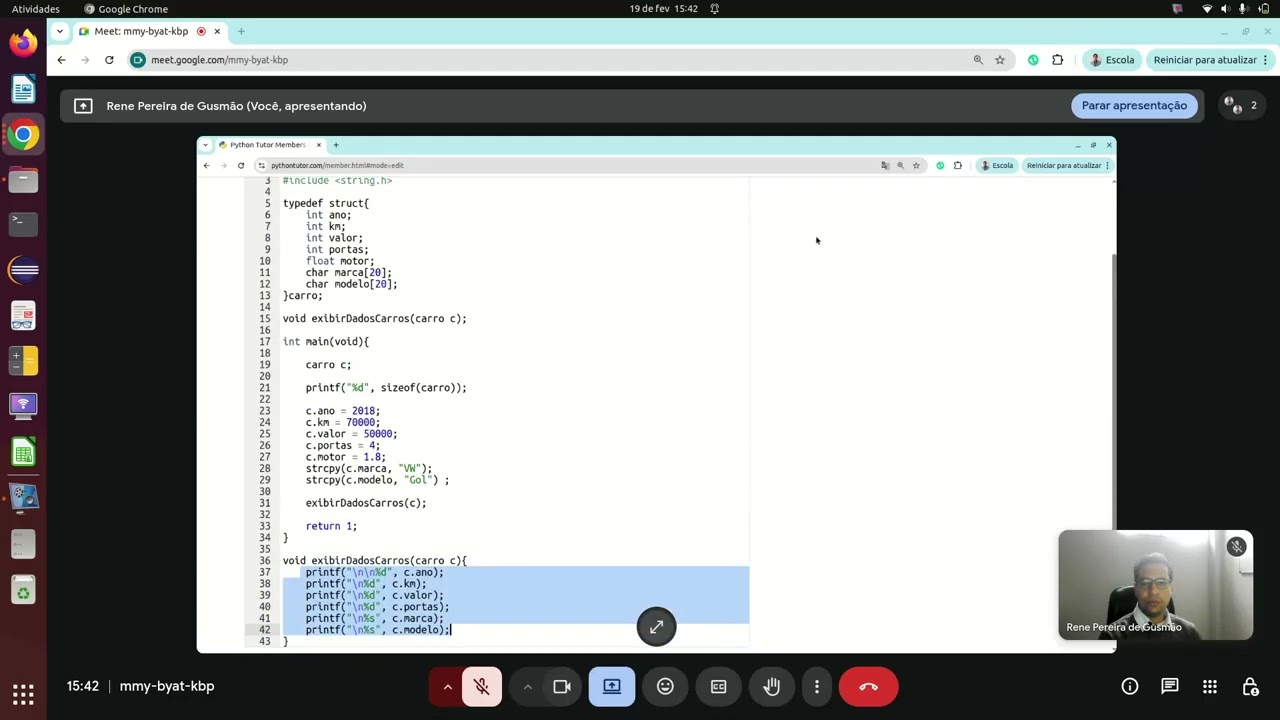The image size is (1280, 720).
Task: Open the activities grid icon
Action: [x=1210, y=686]
